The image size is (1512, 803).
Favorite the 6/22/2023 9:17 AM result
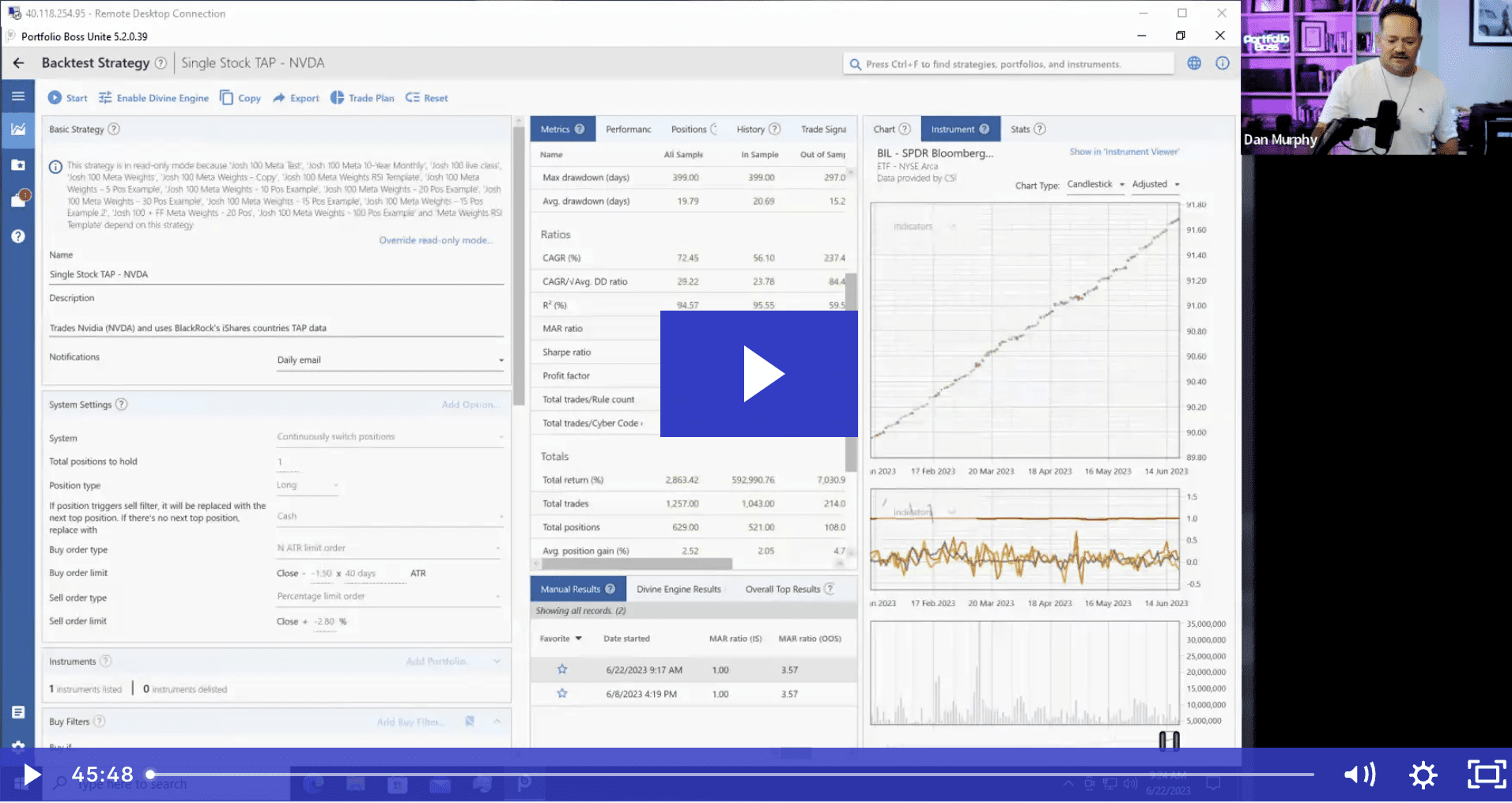tap(562, 669)
